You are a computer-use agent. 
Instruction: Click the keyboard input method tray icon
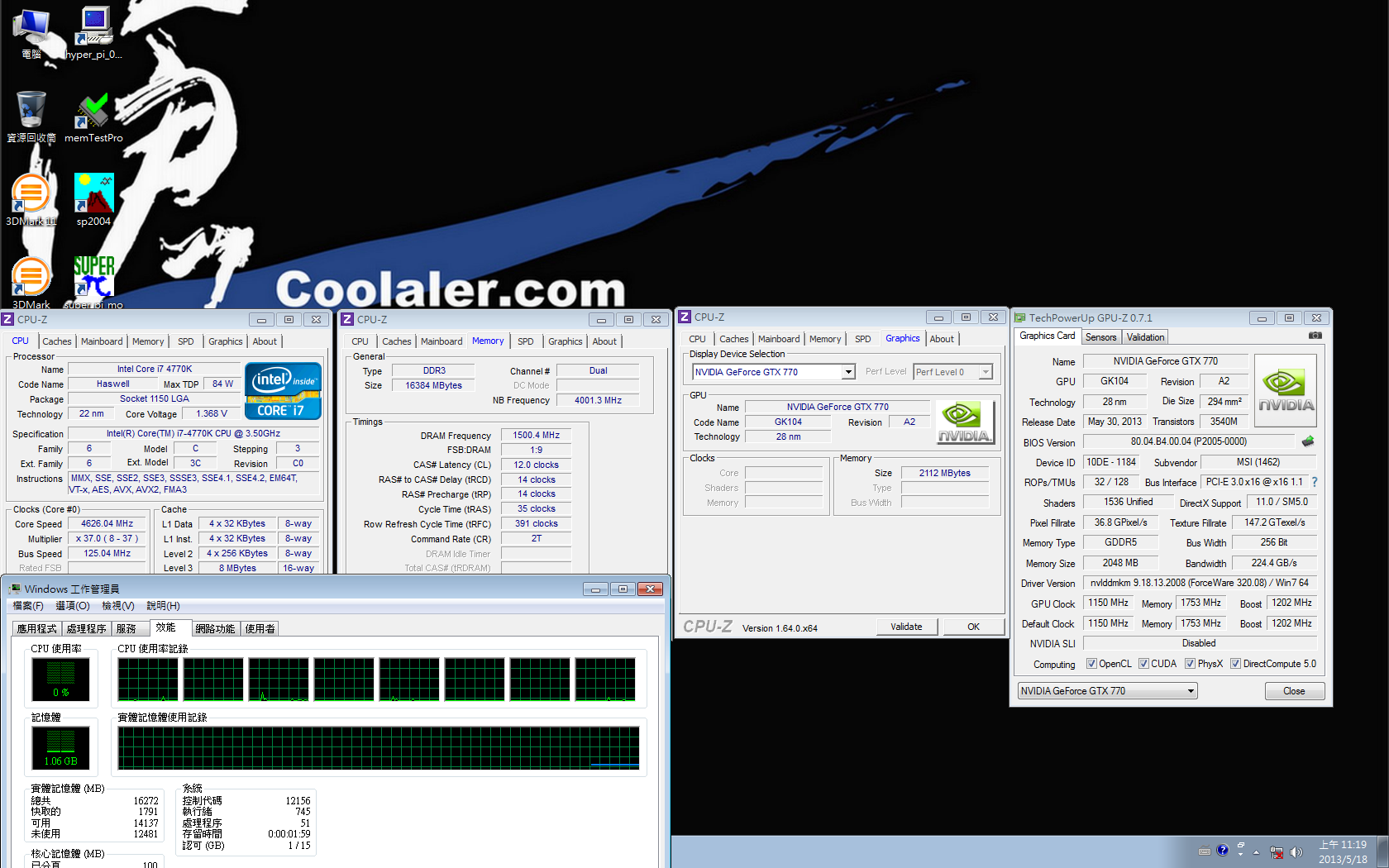click(x=1205, y=851)
